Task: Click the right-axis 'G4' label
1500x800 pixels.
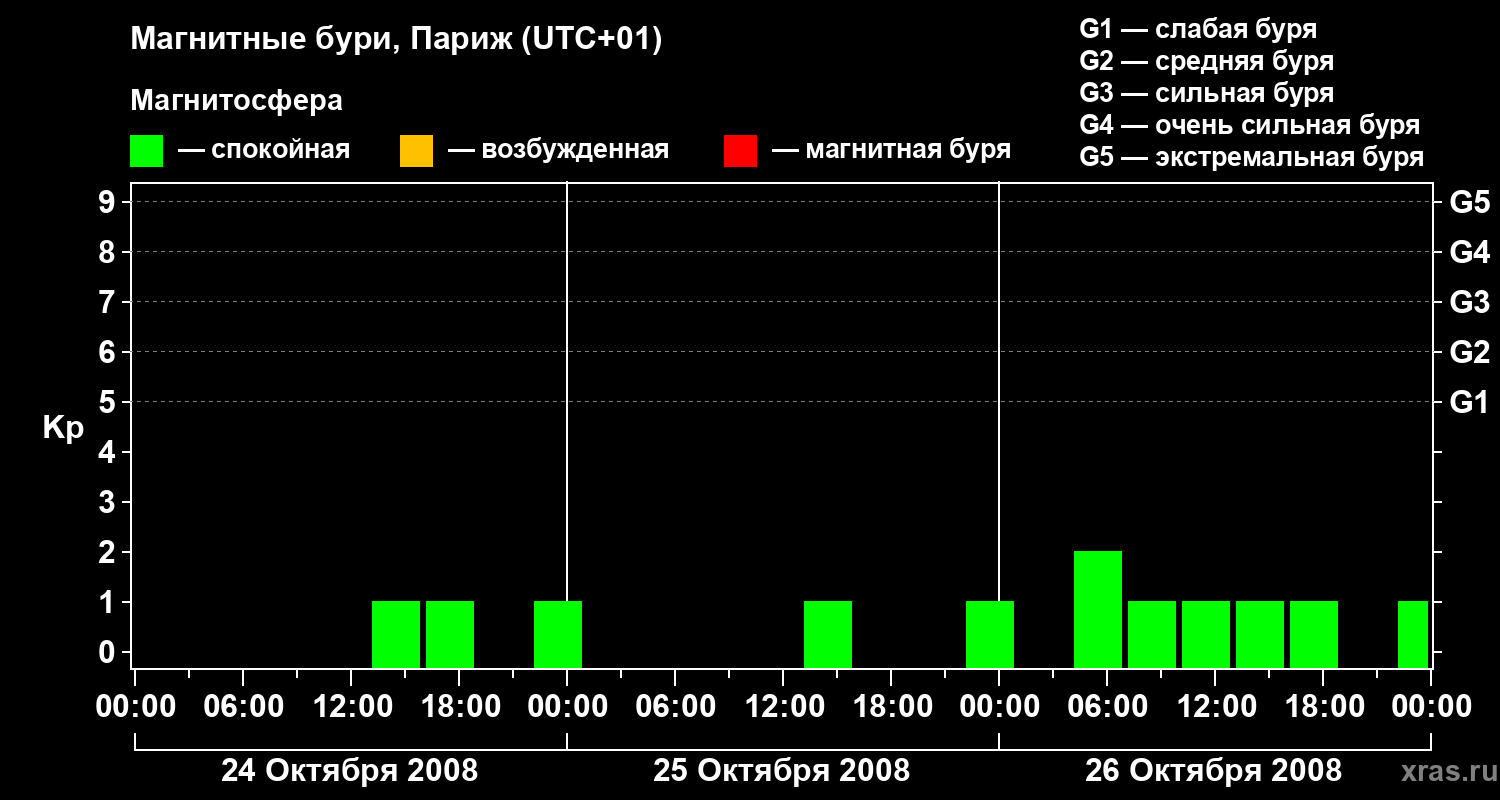Action: click(1469, 253)
